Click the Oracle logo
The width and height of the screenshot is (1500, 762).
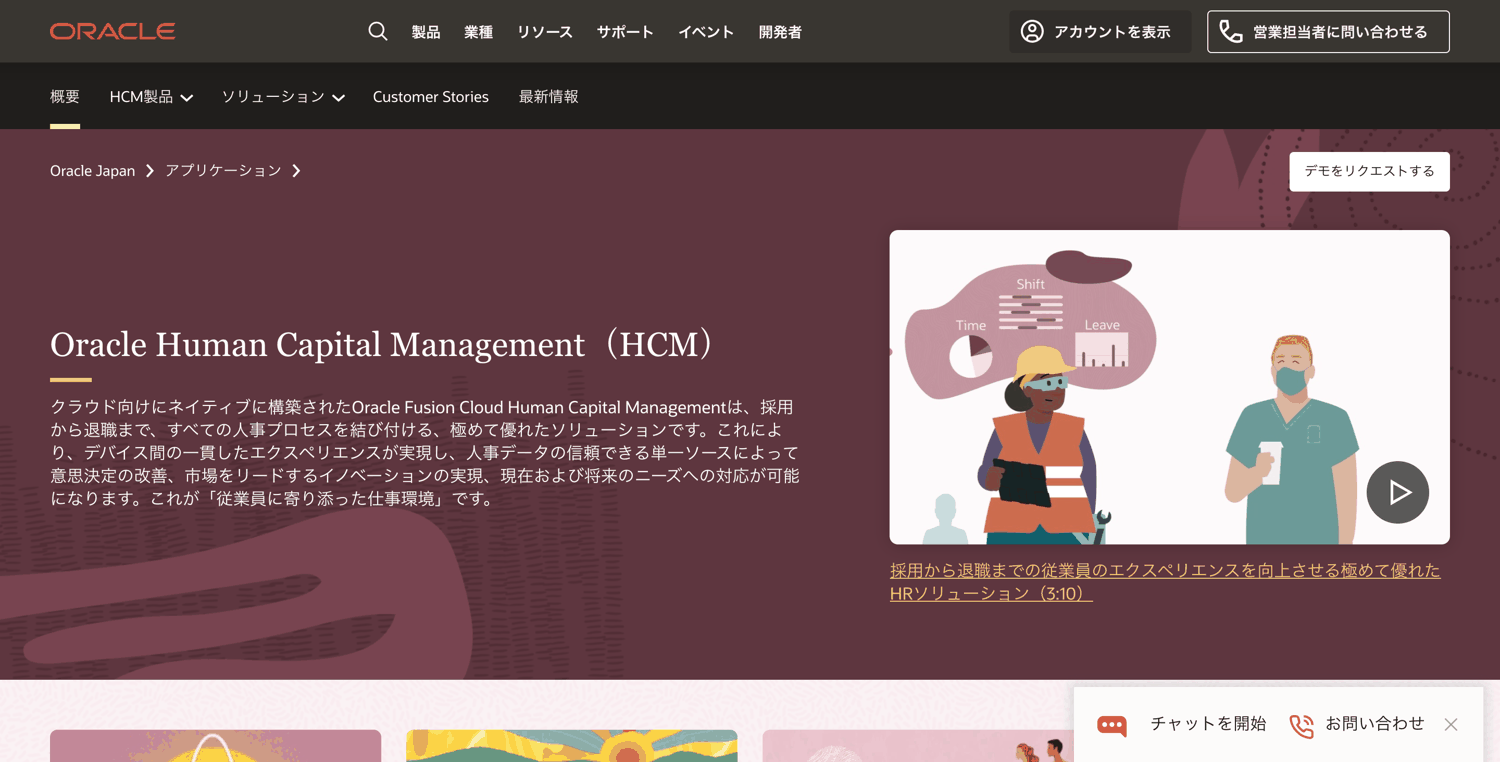[113, 31]
